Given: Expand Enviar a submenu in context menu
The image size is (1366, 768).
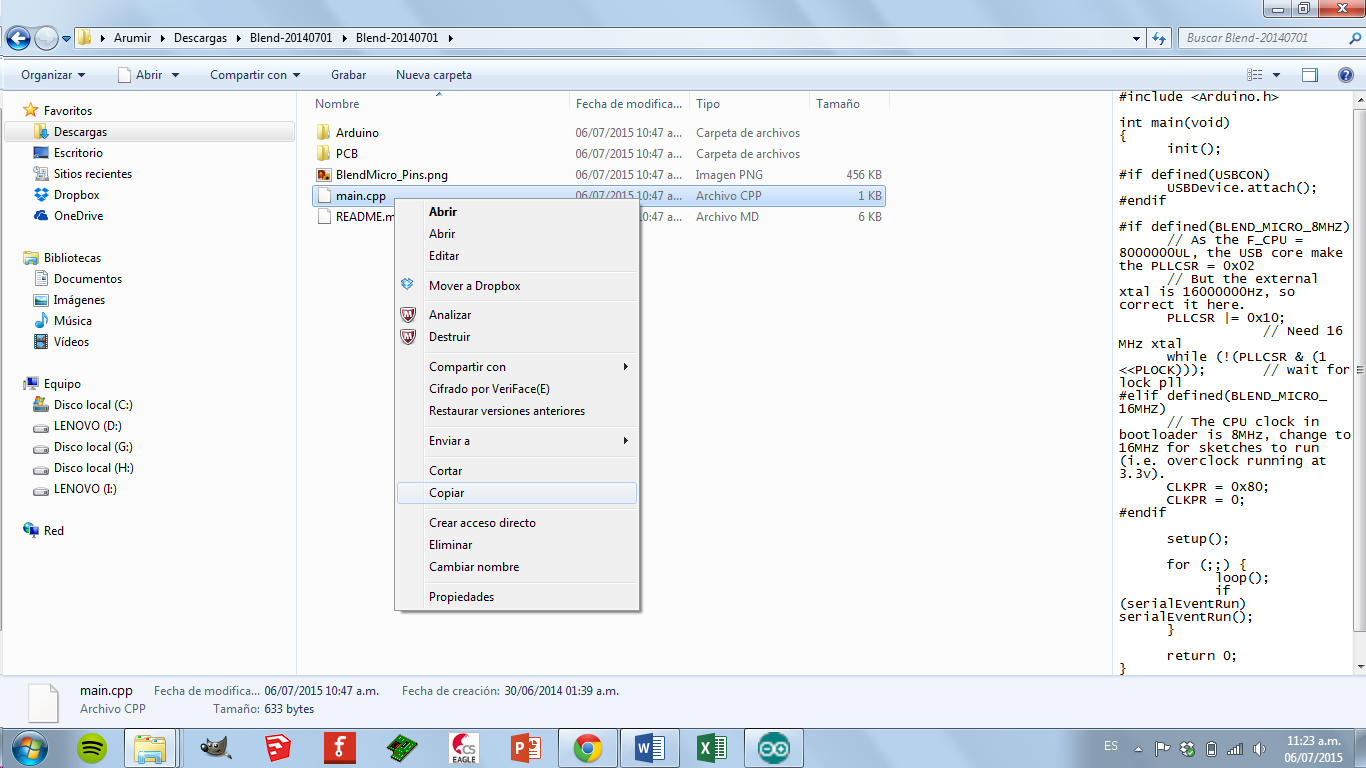Looking at the screenshot, I should [517, 441].
